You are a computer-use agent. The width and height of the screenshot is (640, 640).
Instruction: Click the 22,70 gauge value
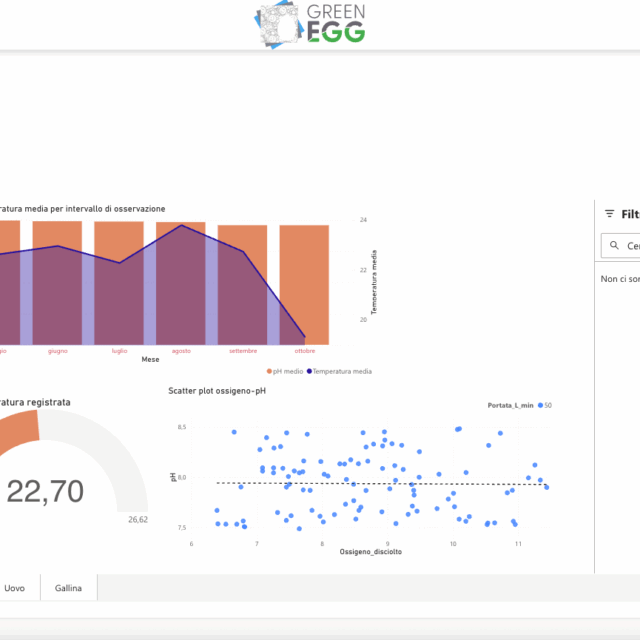click(45, 490)
